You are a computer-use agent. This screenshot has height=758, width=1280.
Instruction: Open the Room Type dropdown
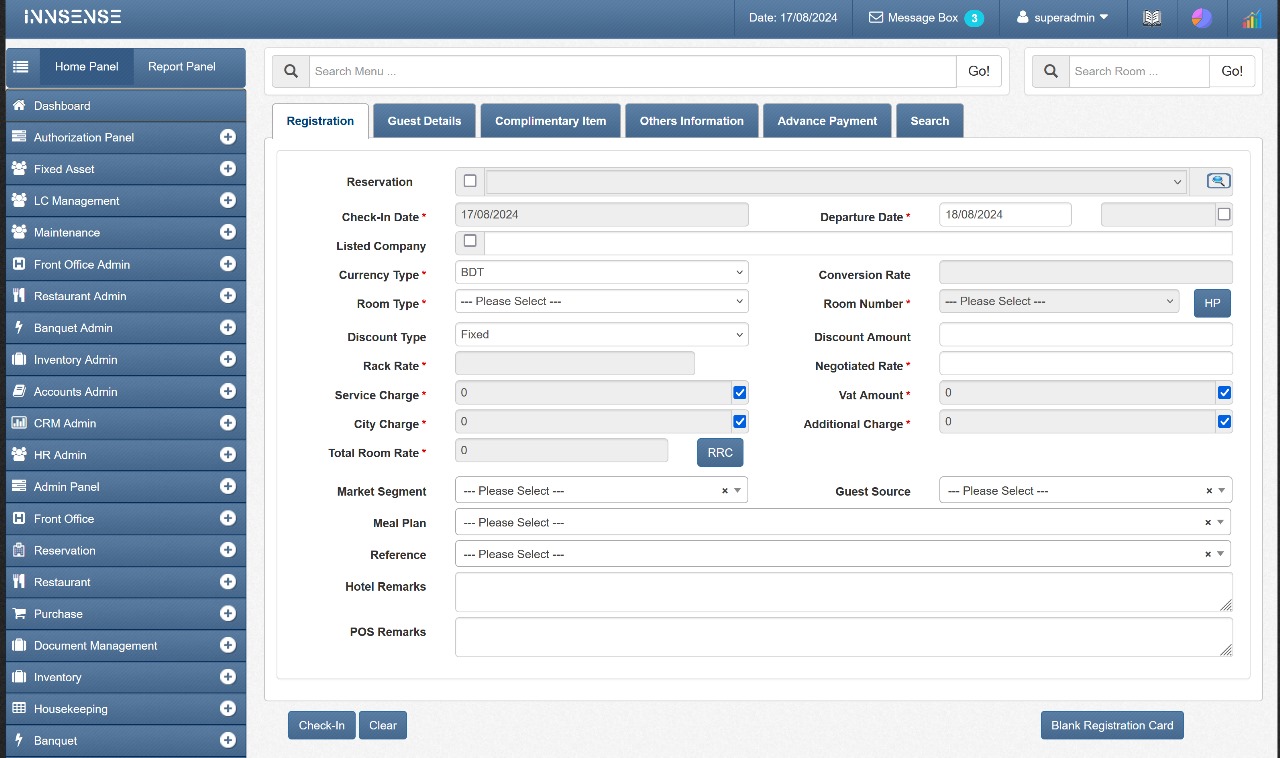click(x=601, y=301)
